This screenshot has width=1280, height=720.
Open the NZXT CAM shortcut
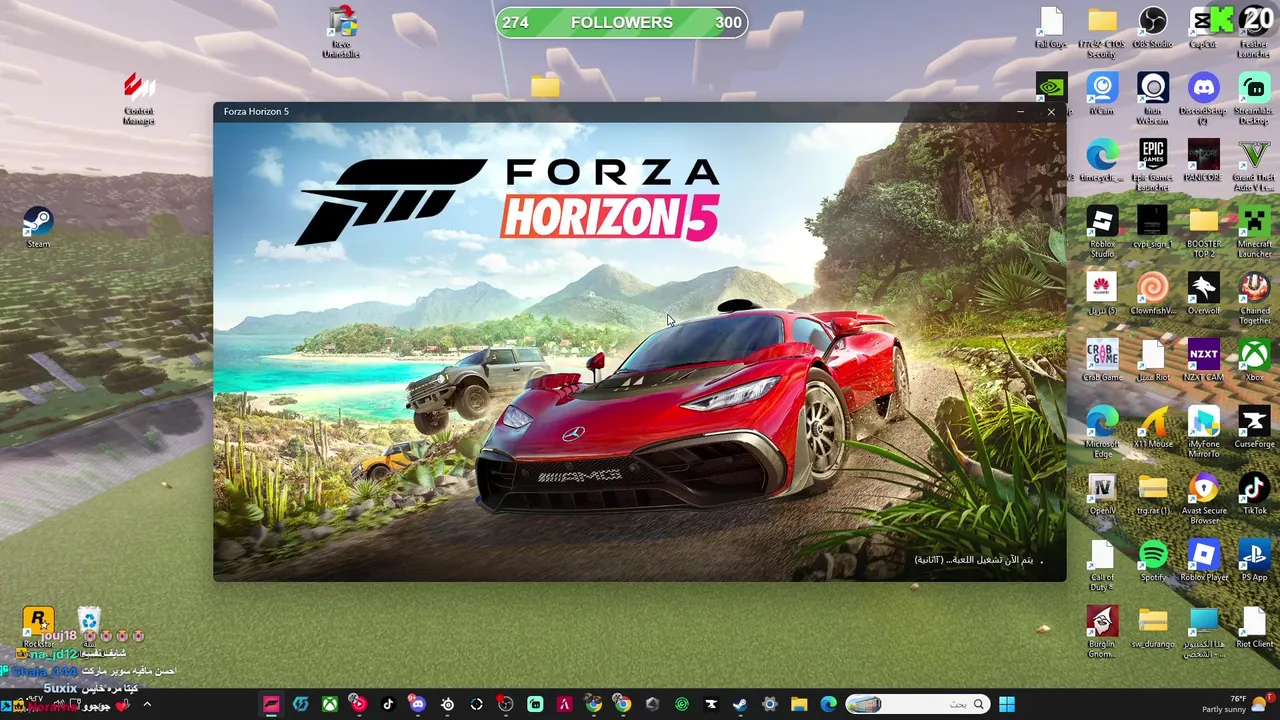(1203, 361)
